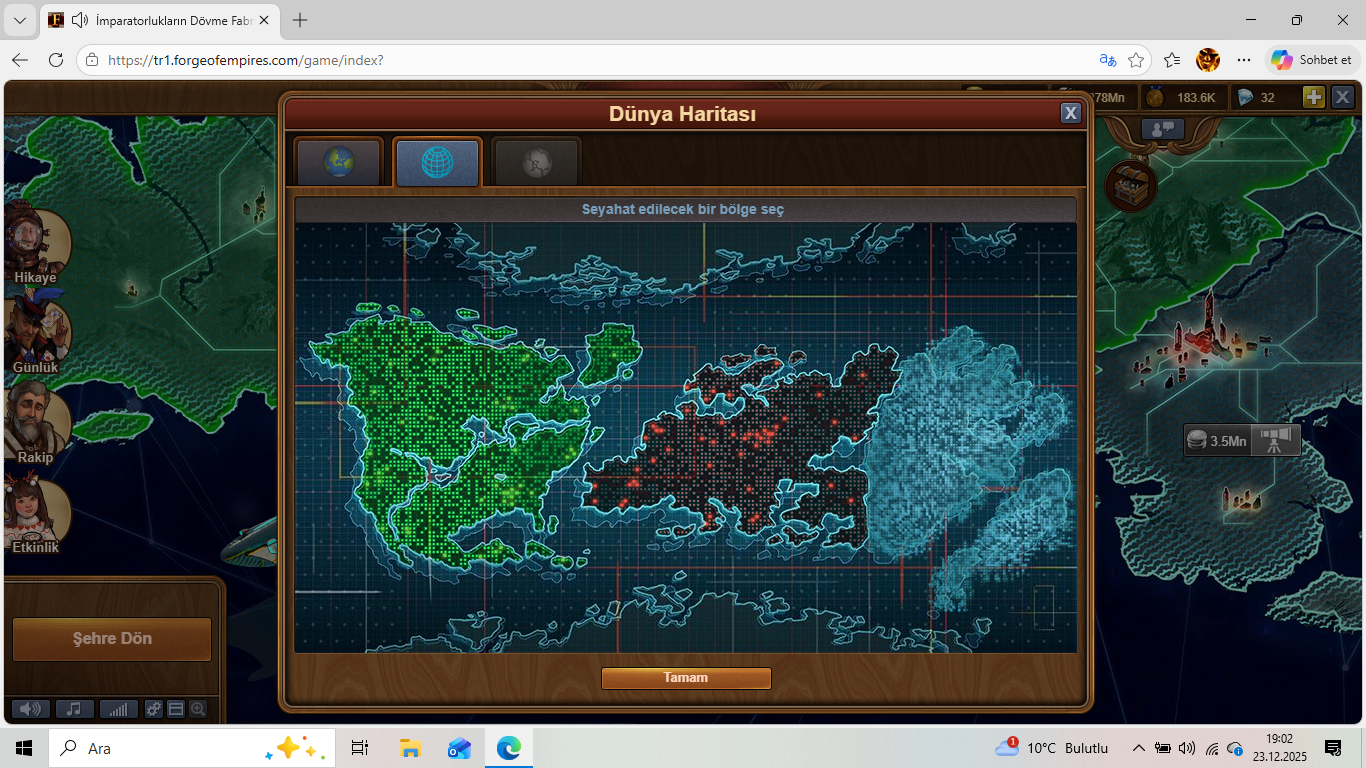Open Task View on taskbar

360,748
